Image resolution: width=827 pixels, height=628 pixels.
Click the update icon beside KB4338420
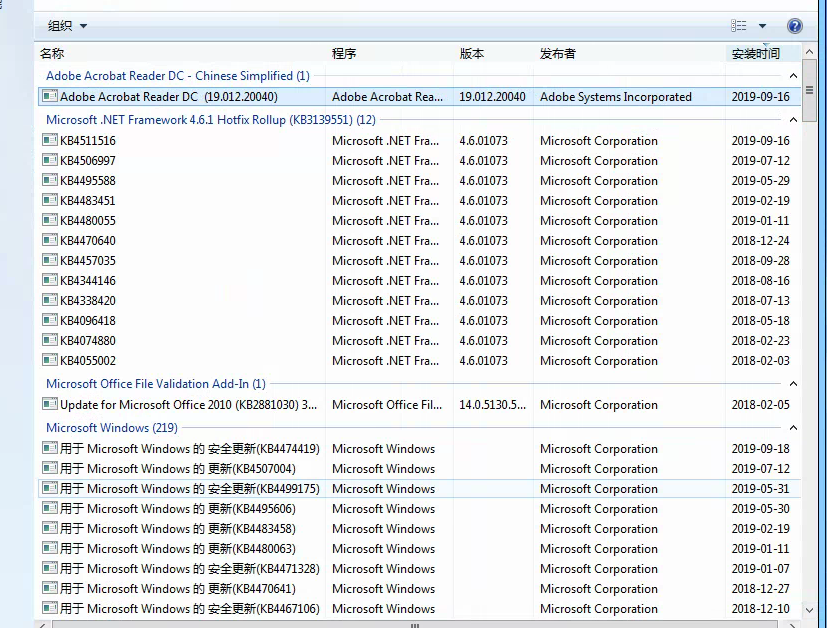[50, 300]
